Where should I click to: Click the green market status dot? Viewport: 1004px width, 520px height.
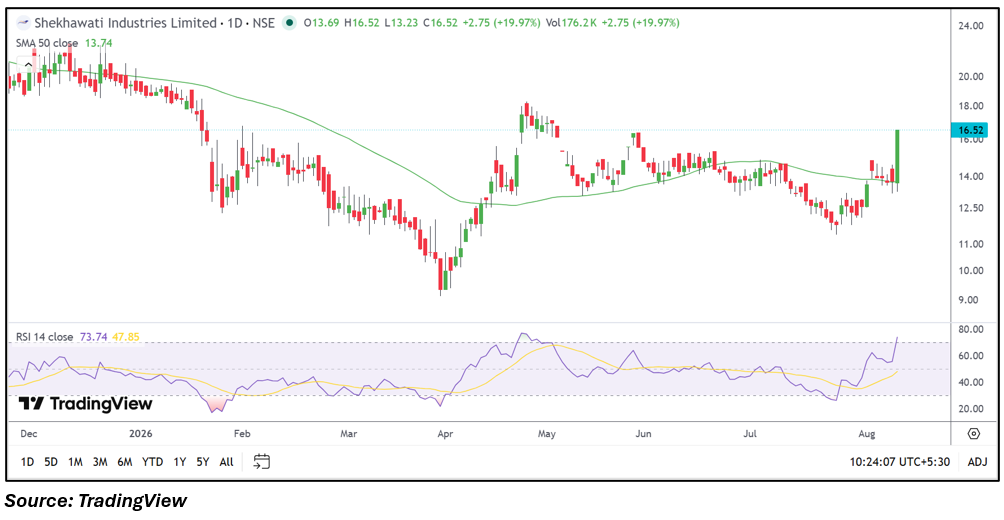(x=290, y=23)
